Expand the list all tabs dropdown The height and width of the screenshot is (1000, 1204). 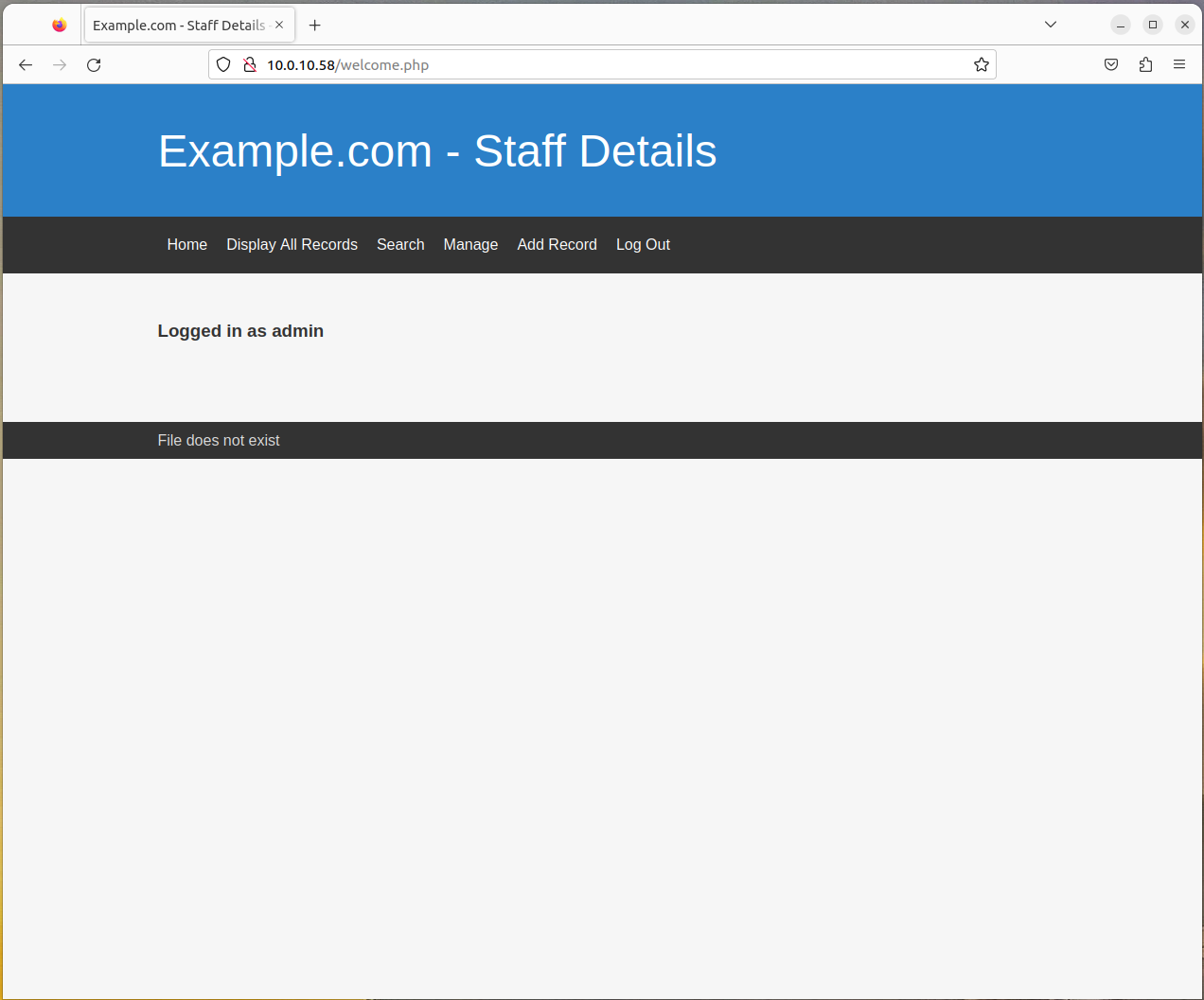pyautogui.click(x=1051, y=25)
